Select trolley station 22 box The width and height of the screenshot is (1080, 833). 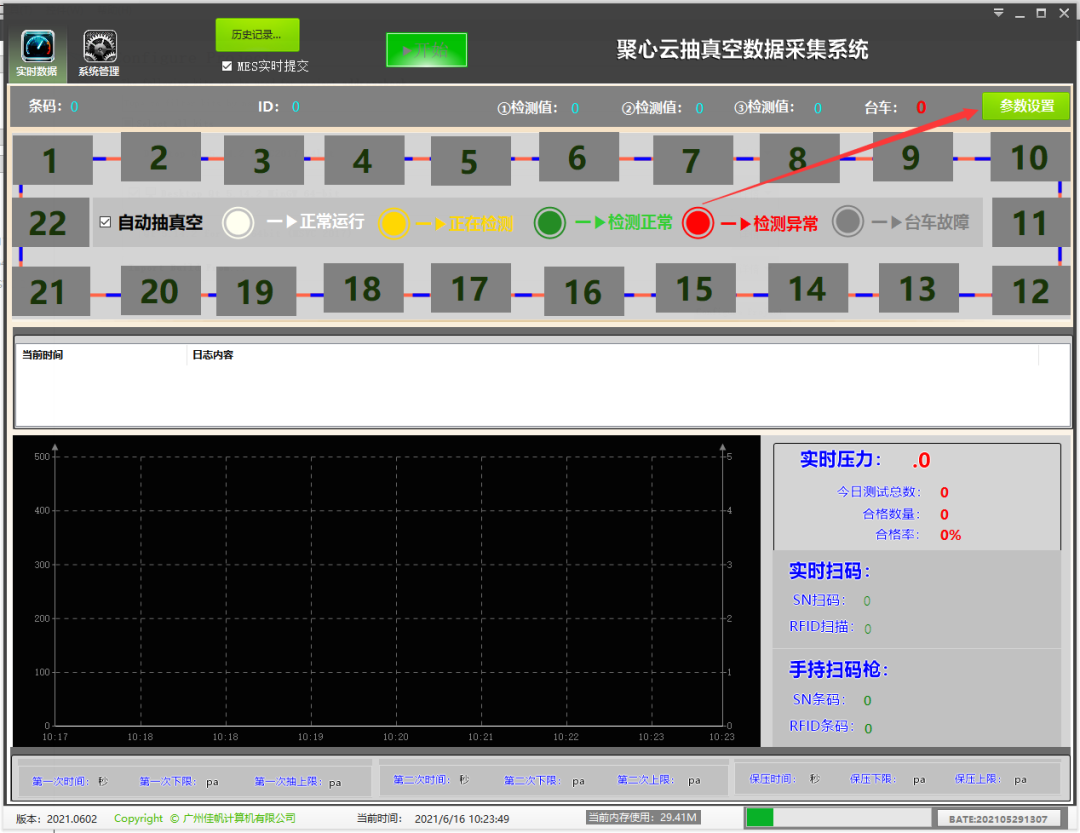click(x=50, y=223)
